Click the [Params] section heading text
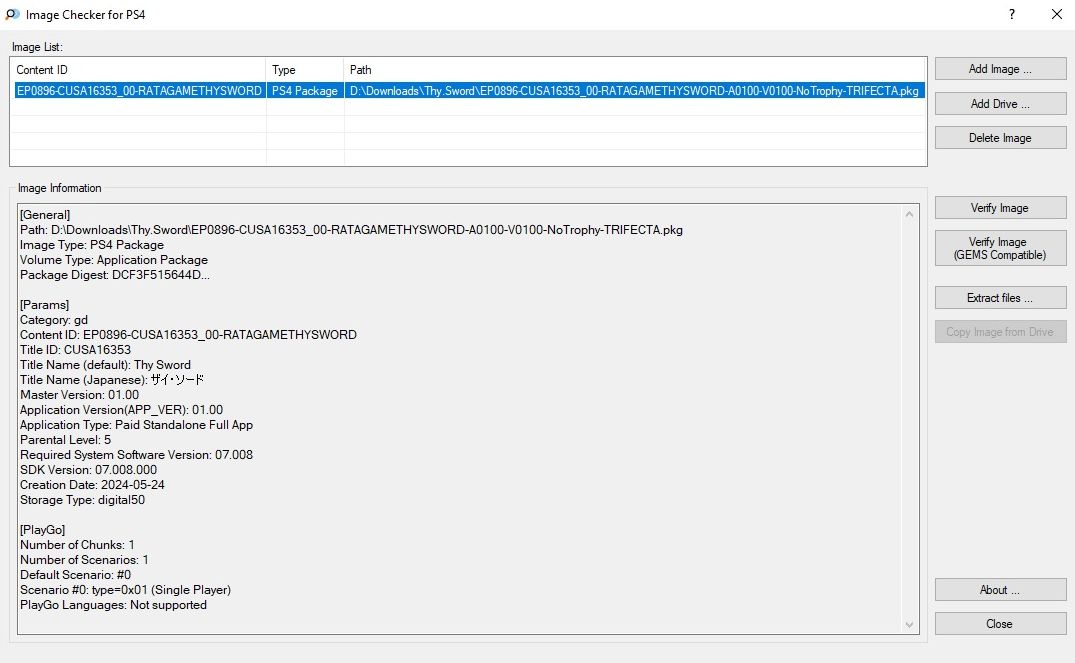The height and width of the screenshot is (663, 1075). pyautogui.click(x=45, y=304)
